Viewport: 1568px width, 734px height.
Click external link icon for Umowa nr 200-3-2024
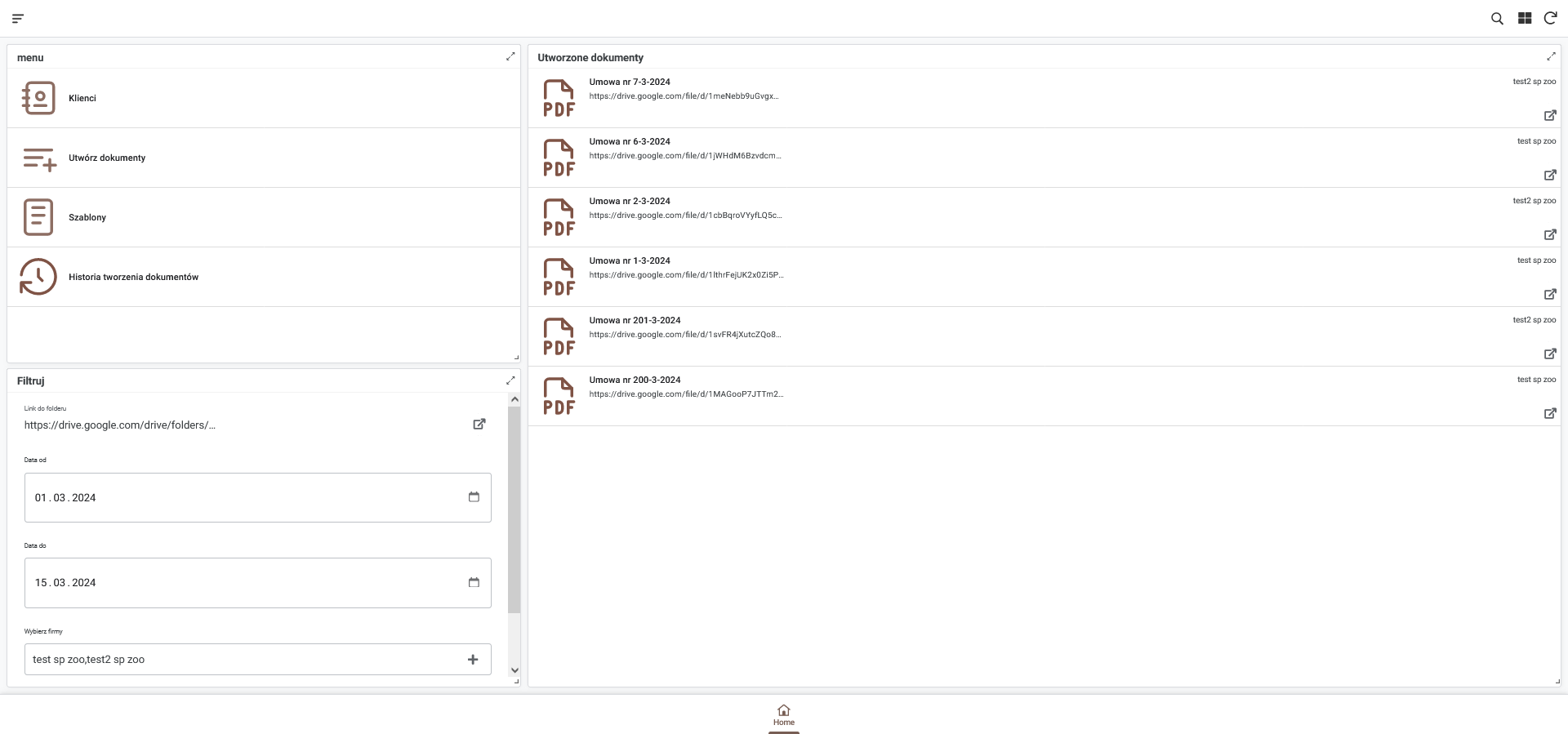(1549, 413)
